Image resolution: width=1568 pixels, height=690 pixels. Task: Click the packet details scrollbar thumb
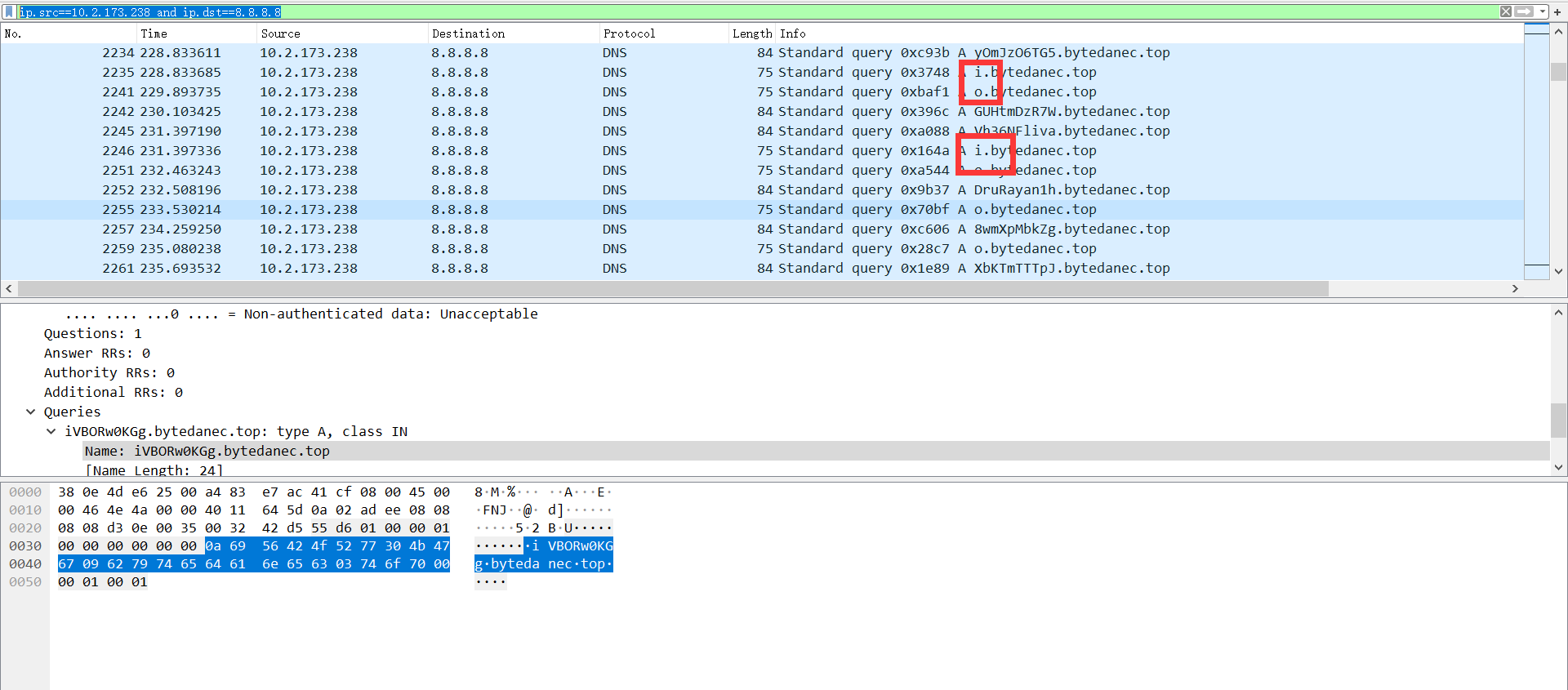1558,421
